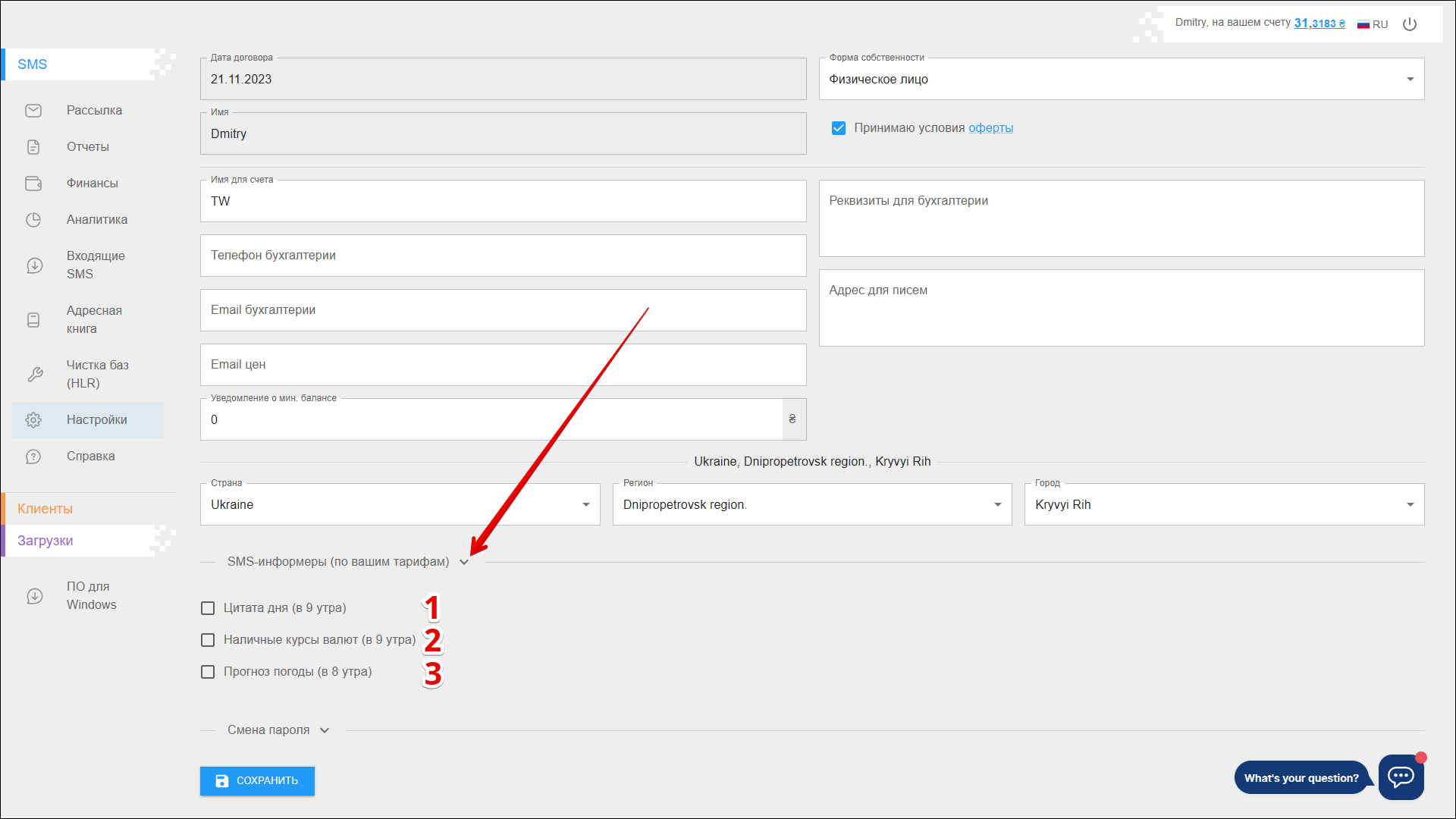Switch to the Клиенты tab
This screenshot has width=1456, height=819.
tap(45, 509)
